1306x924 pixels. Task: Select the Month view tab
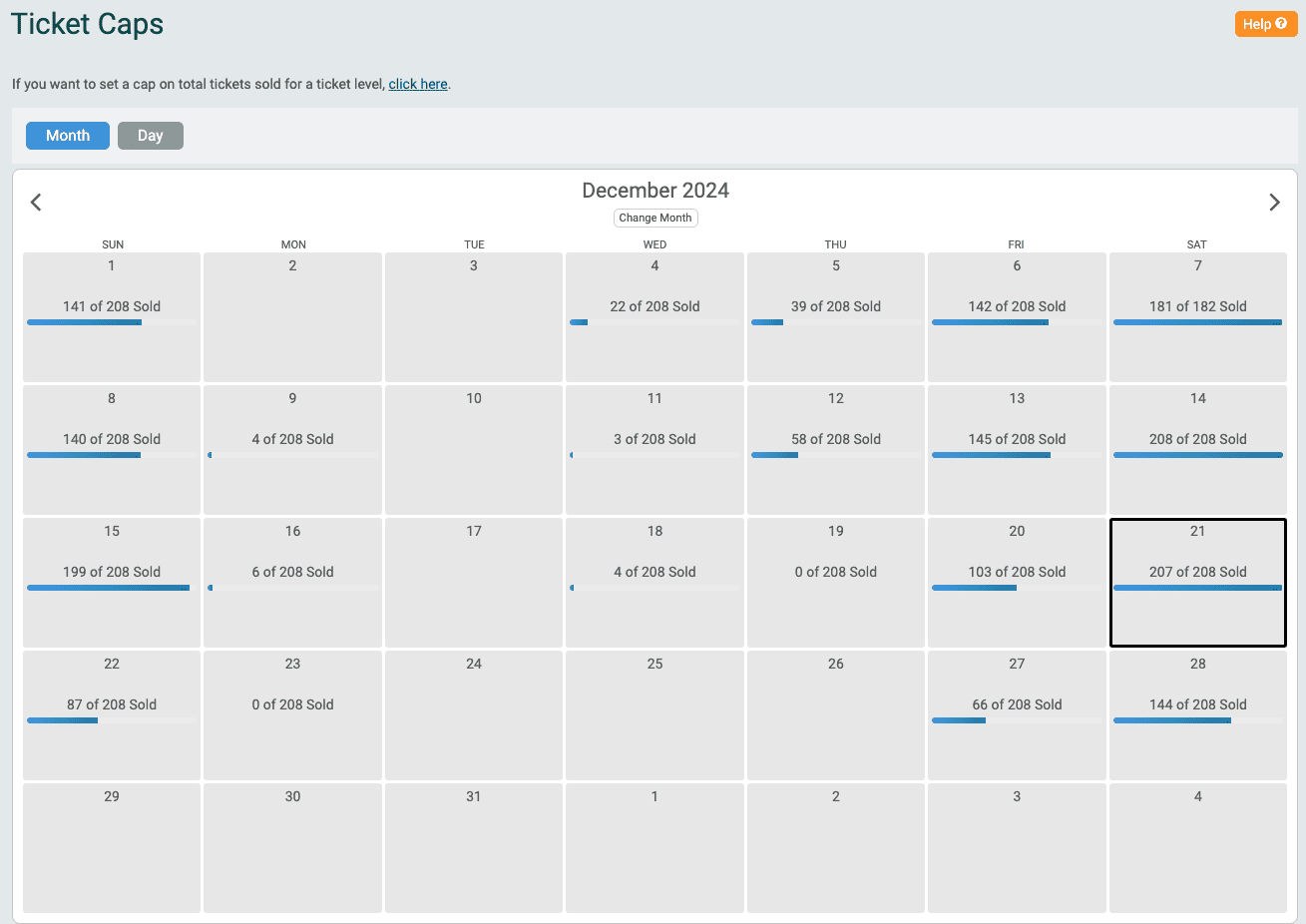[67, 135]
